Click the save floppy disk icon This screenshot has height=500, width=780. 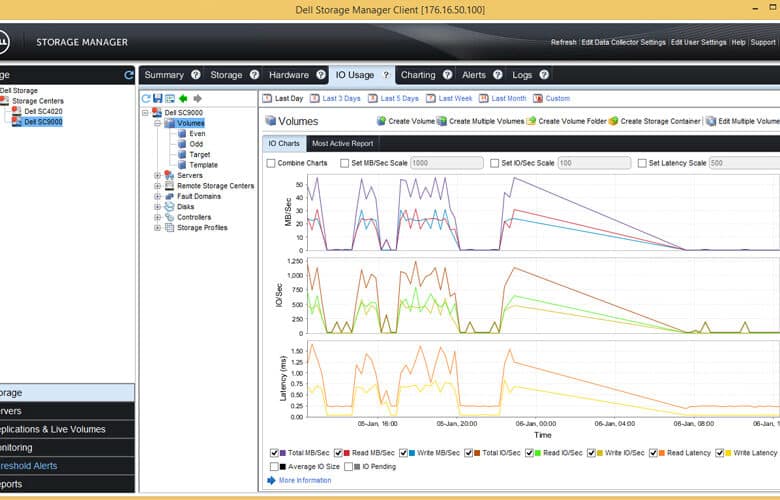click(158, 99)
